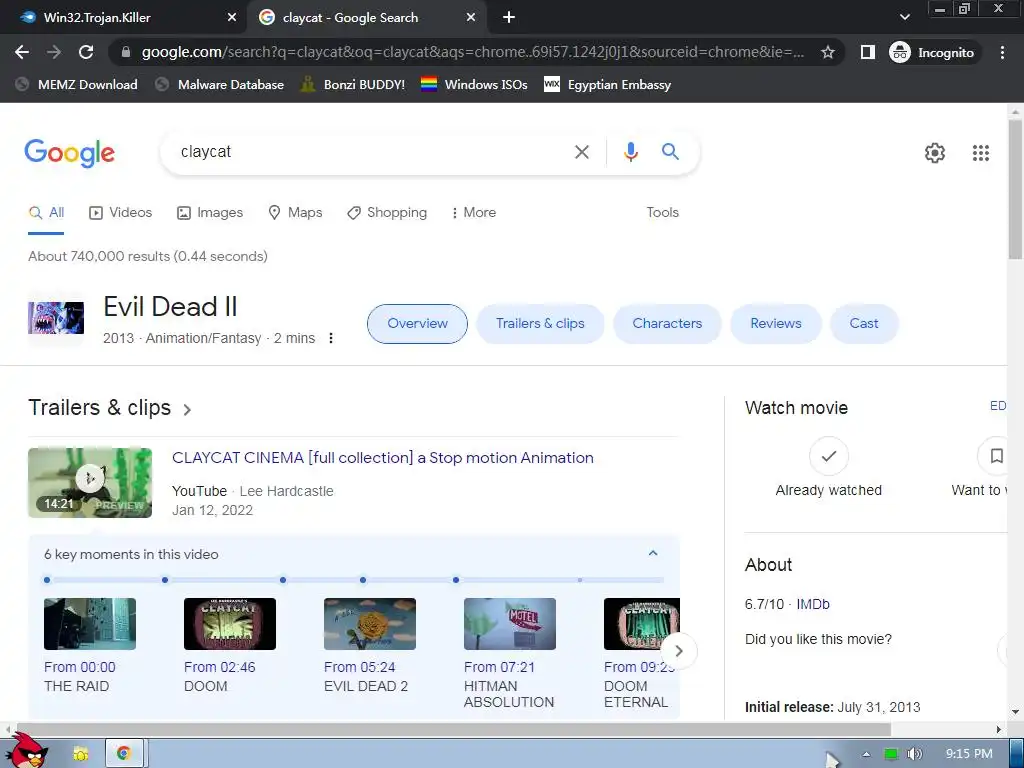This screenshot has width=1024, height=768.
Task: Click into the claycat search box
Action: [x=366, y=152]
